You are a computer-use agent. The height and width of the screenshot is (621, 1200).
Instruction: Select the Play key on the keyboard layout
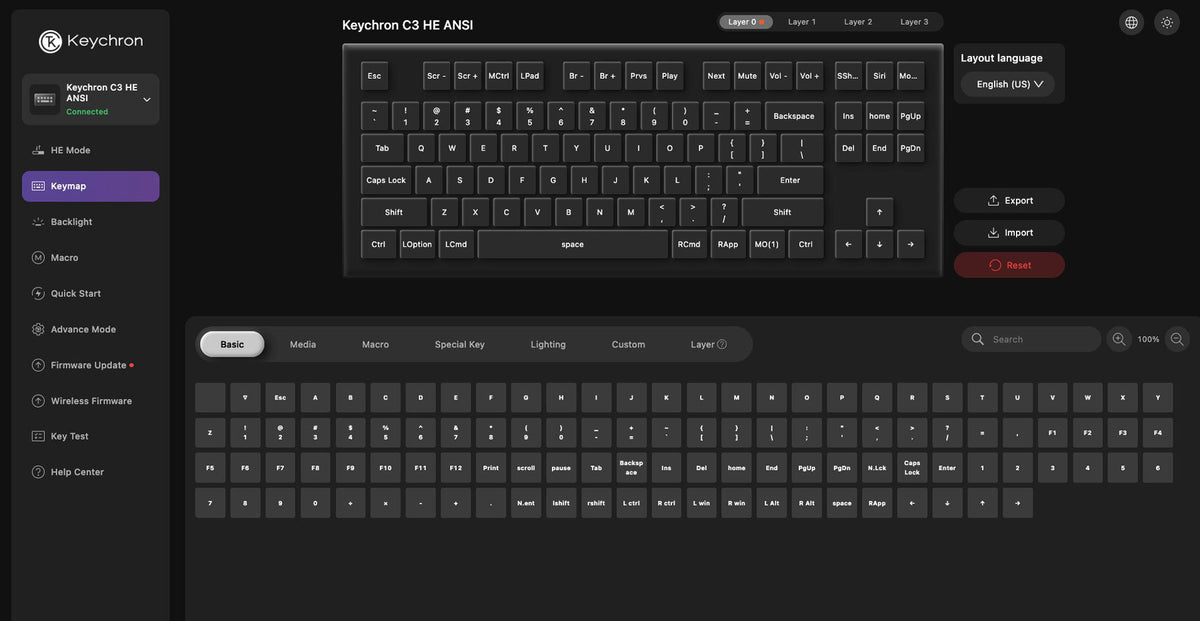click(x=670, y=76)
